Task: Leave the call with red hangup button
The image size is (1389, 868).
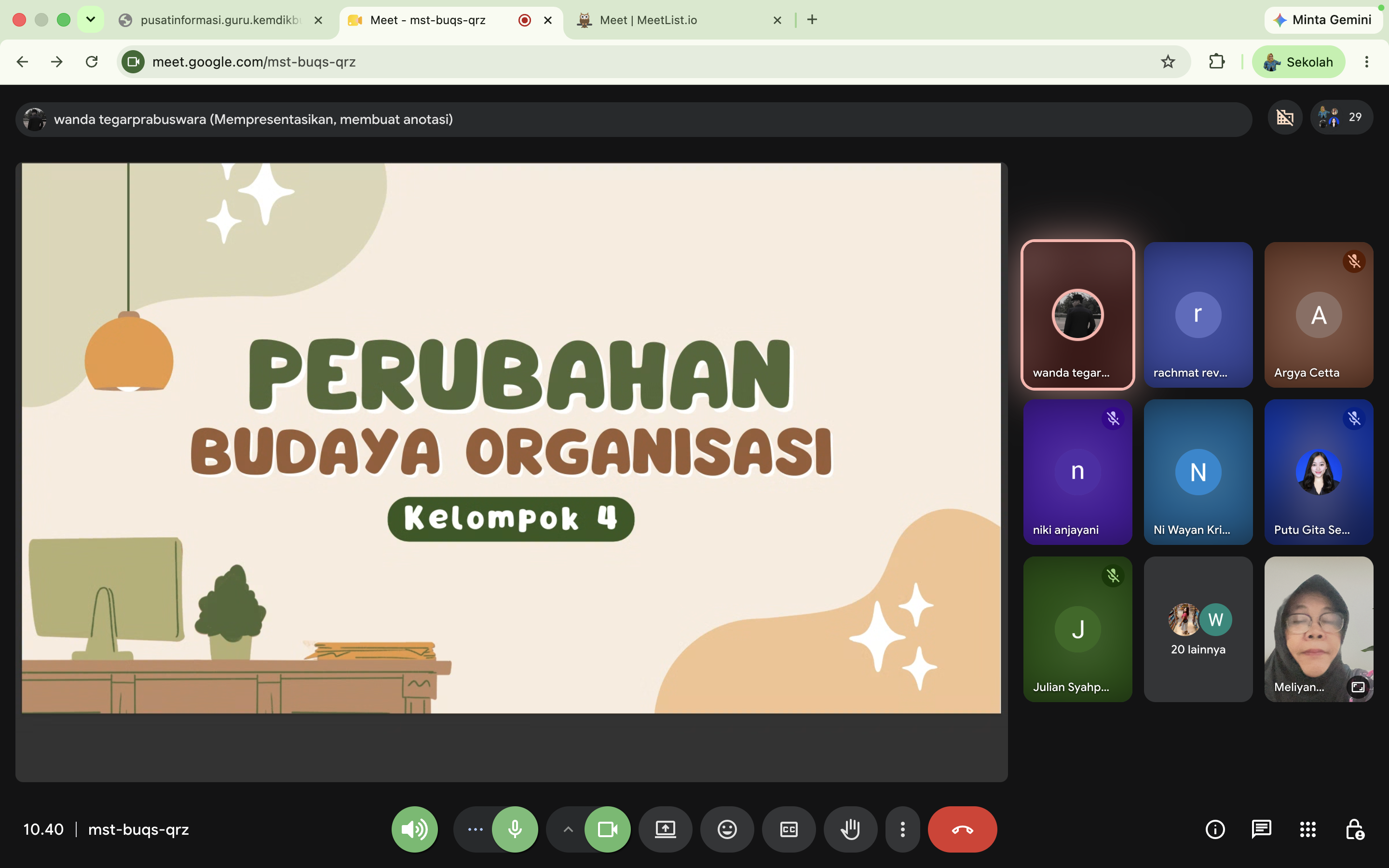Action: [962, 829]
